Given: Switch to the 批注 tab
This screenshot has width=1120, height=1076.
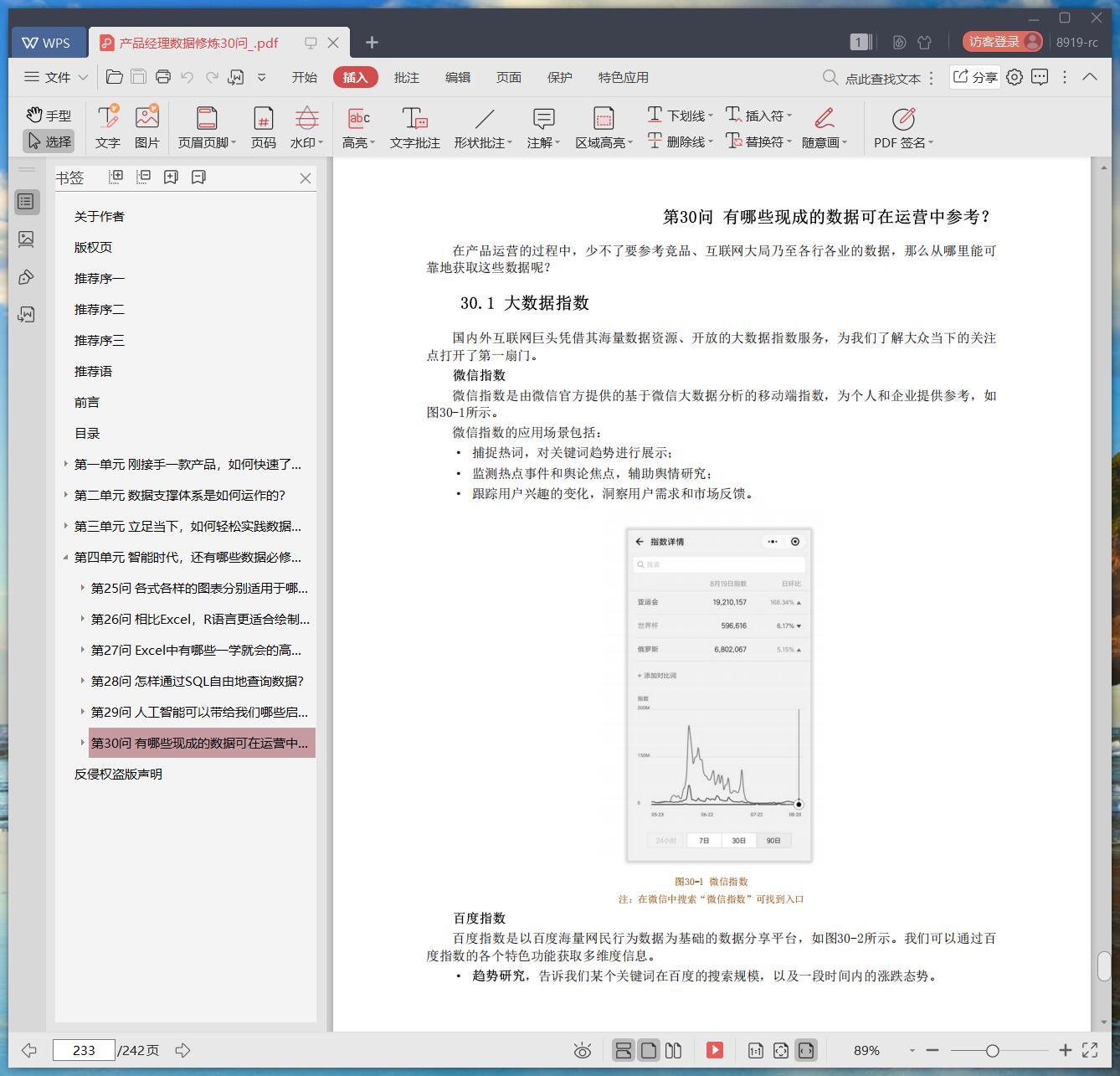Looking at the screenshot, I should pos(406,77).
